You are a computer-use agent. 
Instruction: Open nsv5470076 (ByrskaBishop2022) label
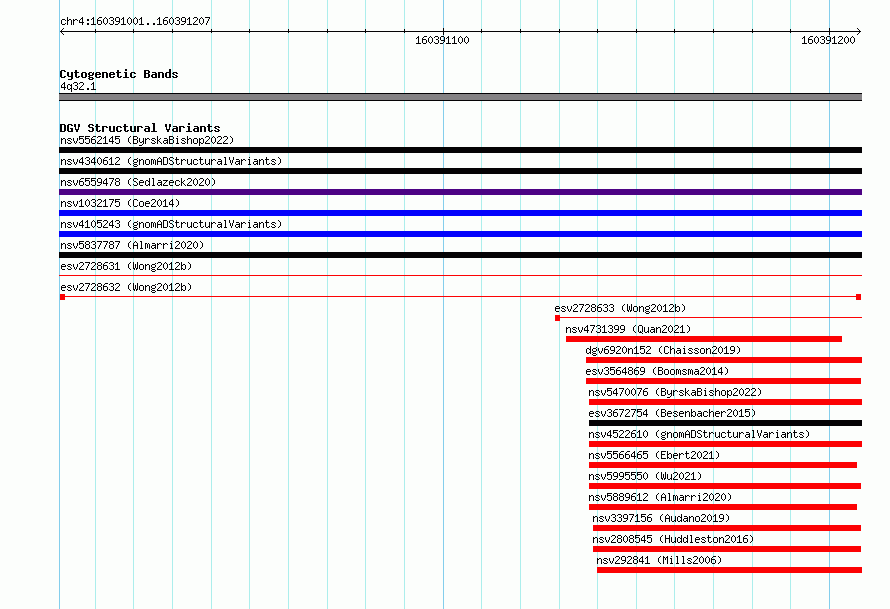click(x=675, y=392)
